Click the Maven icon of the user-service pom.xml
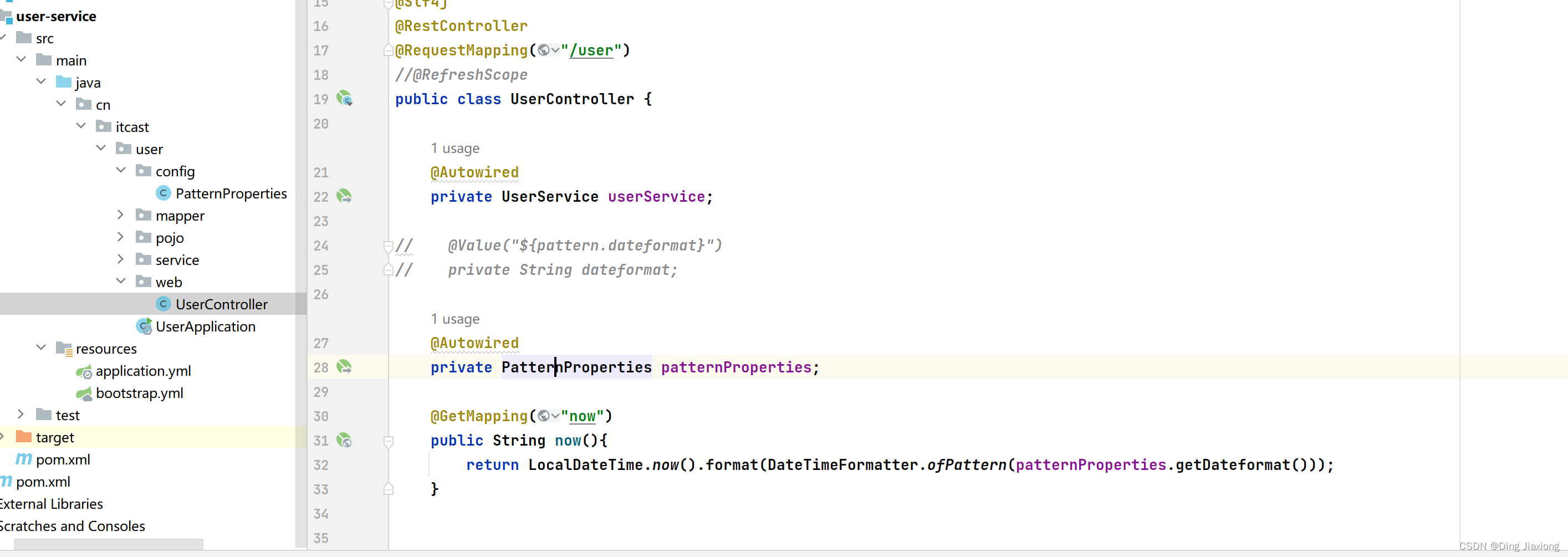Viewport: 1568px width, 557px height. [x=24, y=459]
